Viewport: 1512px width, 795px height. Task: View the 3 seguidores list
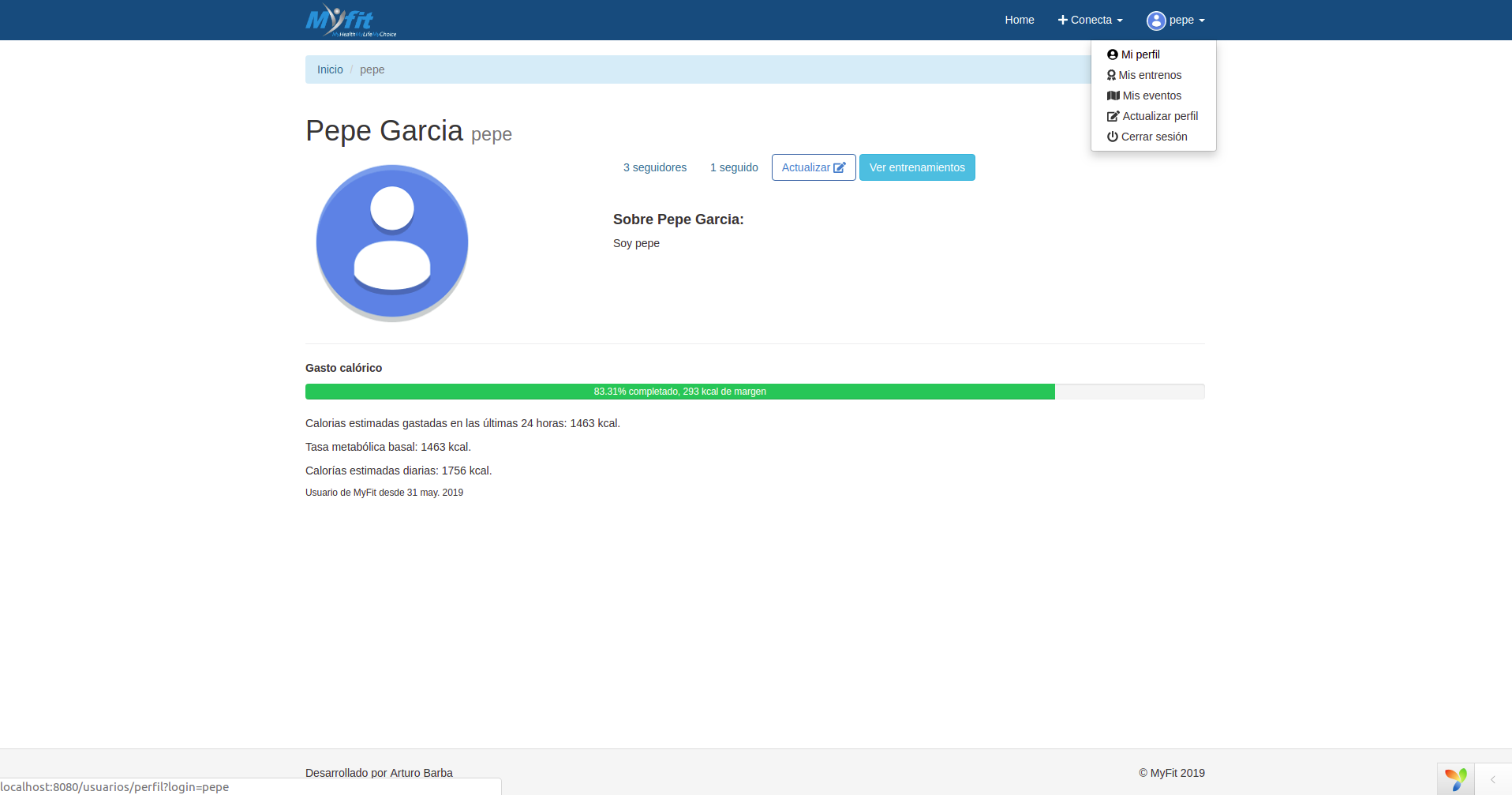[655, 167]
